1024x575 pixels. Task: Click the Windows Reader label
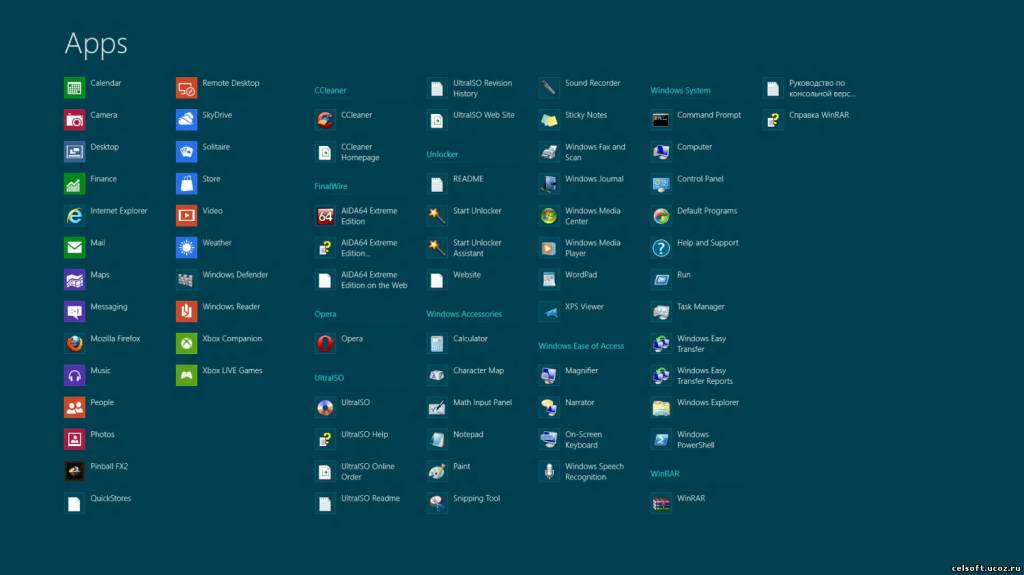point(231,306)
